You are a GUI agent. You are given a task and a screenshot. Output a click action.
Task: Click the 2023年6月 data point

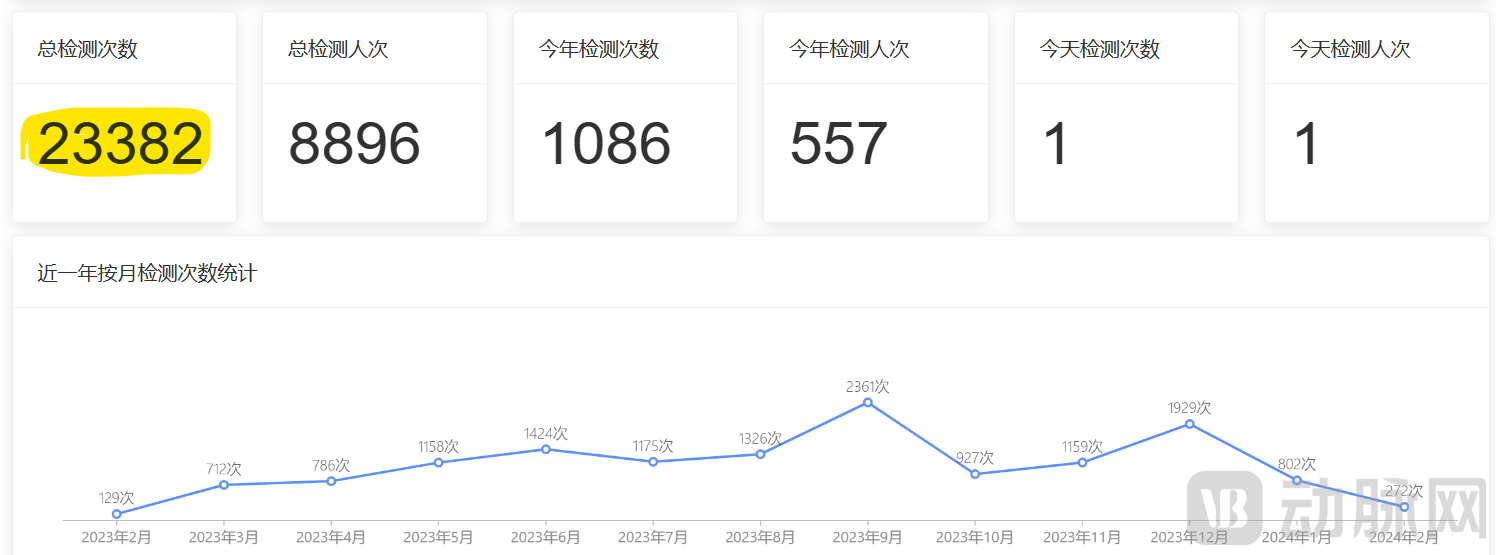tap(546, 449)
